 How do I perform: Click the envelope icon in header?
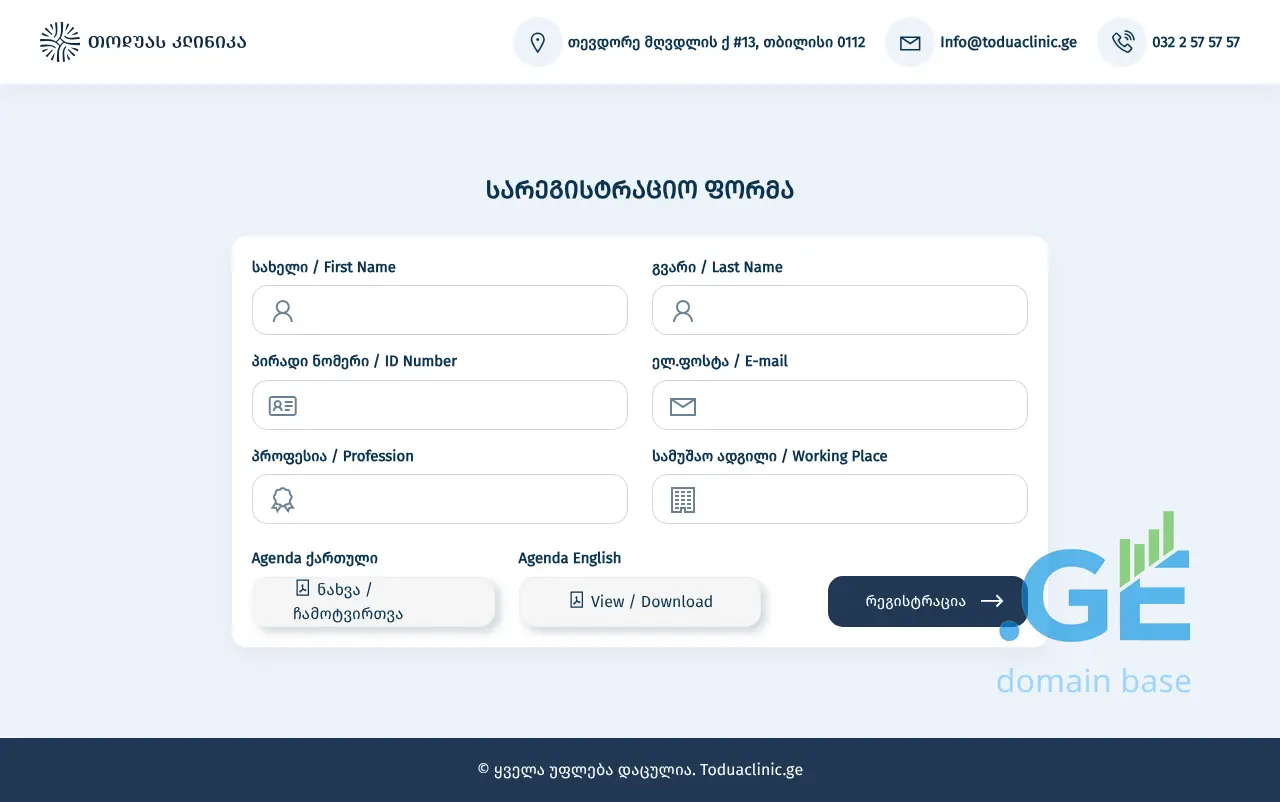pos(909,42)
